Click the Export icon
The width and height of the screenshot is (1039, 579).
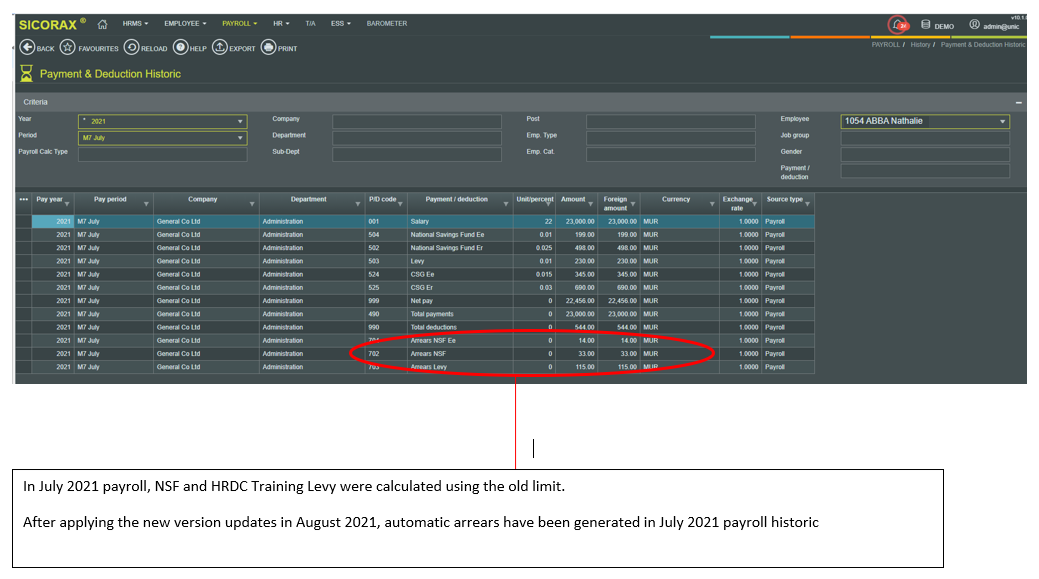[x=220, y=47]
